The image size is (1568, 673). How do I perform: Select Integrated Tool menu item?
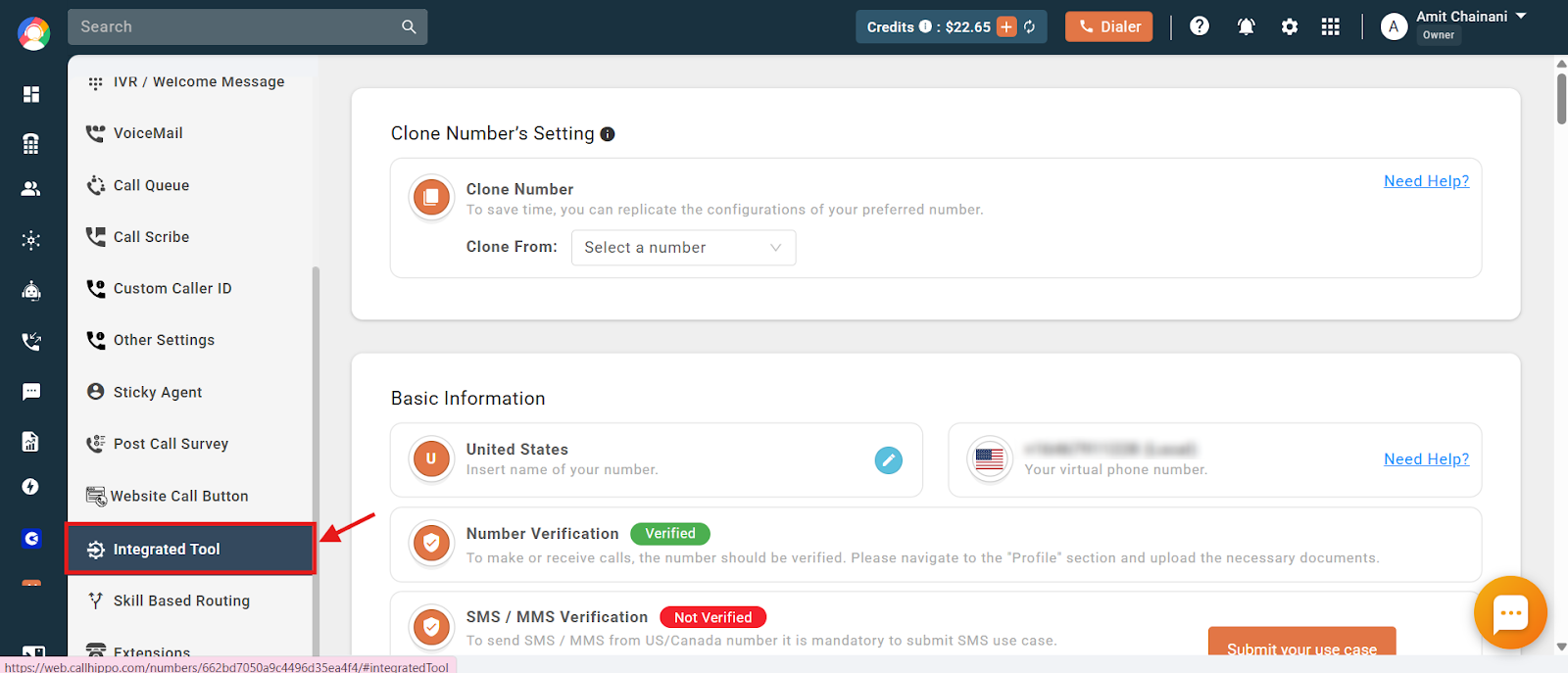click(x=191, y=550)
